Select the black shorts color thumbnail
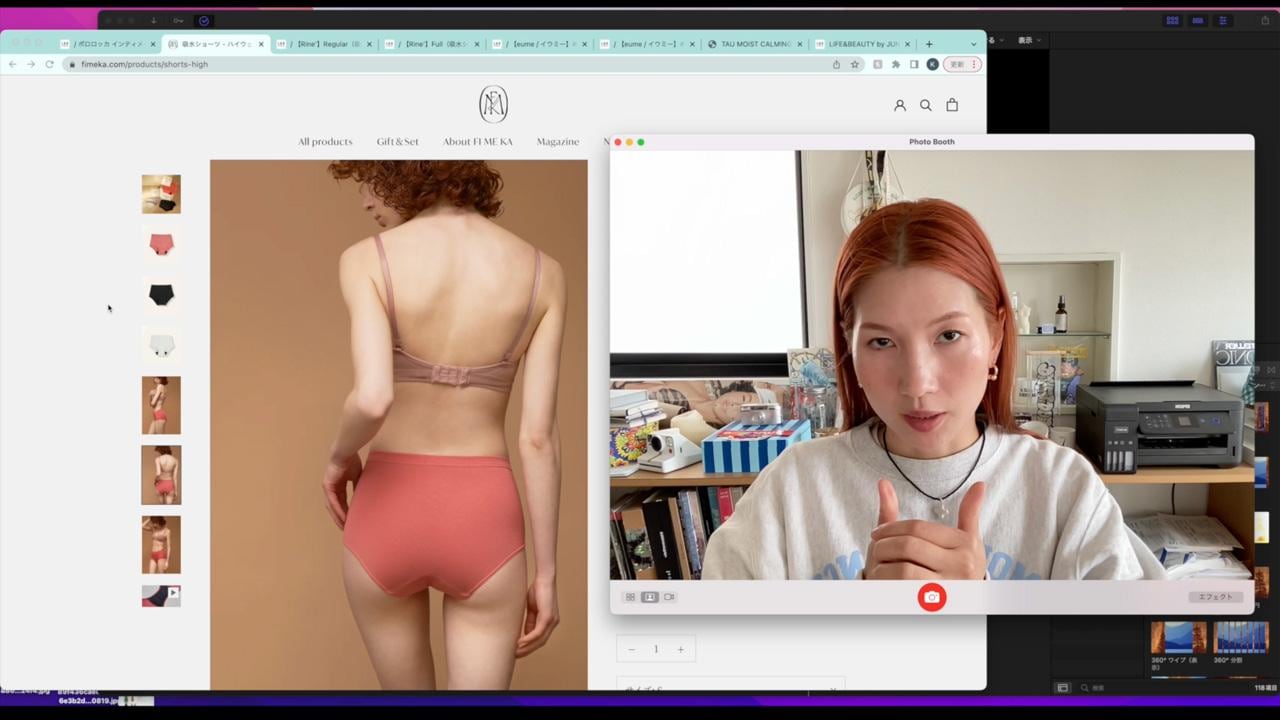This screenshot has width=1280, height=720. click(x=161, y=294)
